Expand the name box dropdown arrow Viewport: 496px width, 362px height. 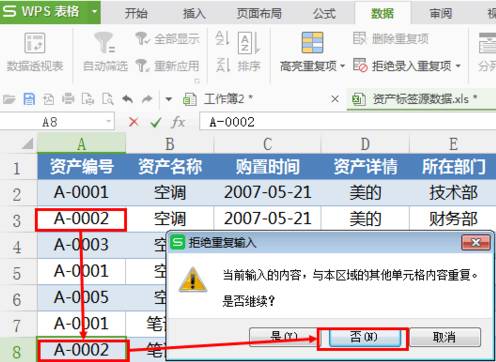109,122
